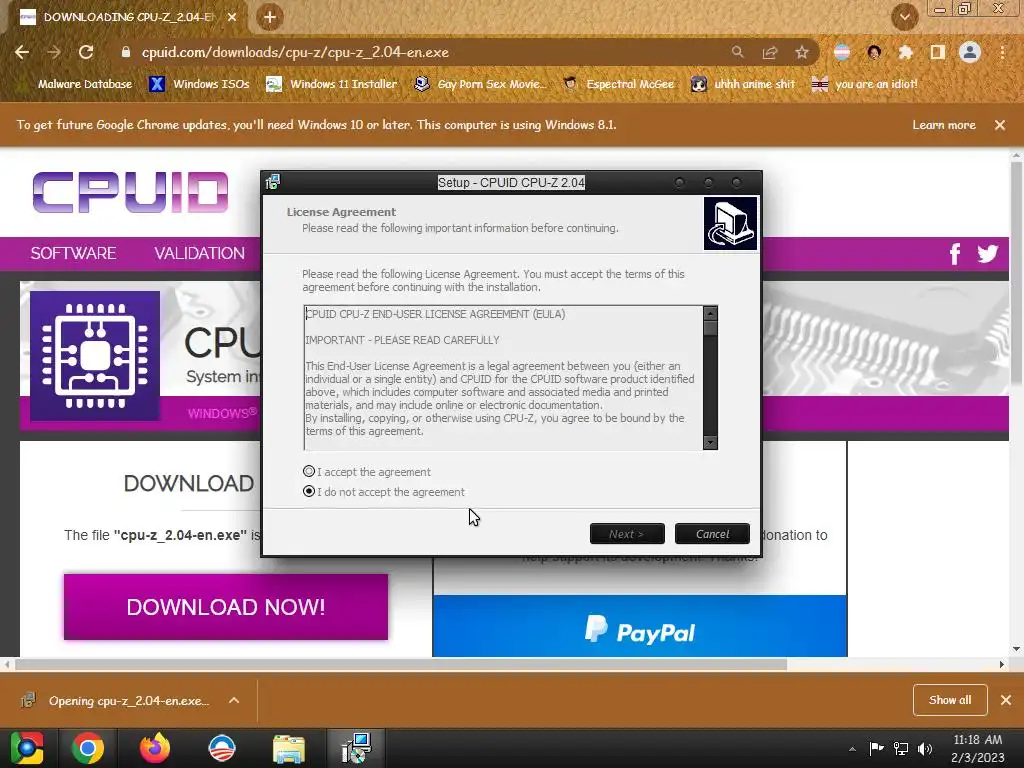
Task: Cancel the CPU-Z setup
Action: tap(712, 534)
